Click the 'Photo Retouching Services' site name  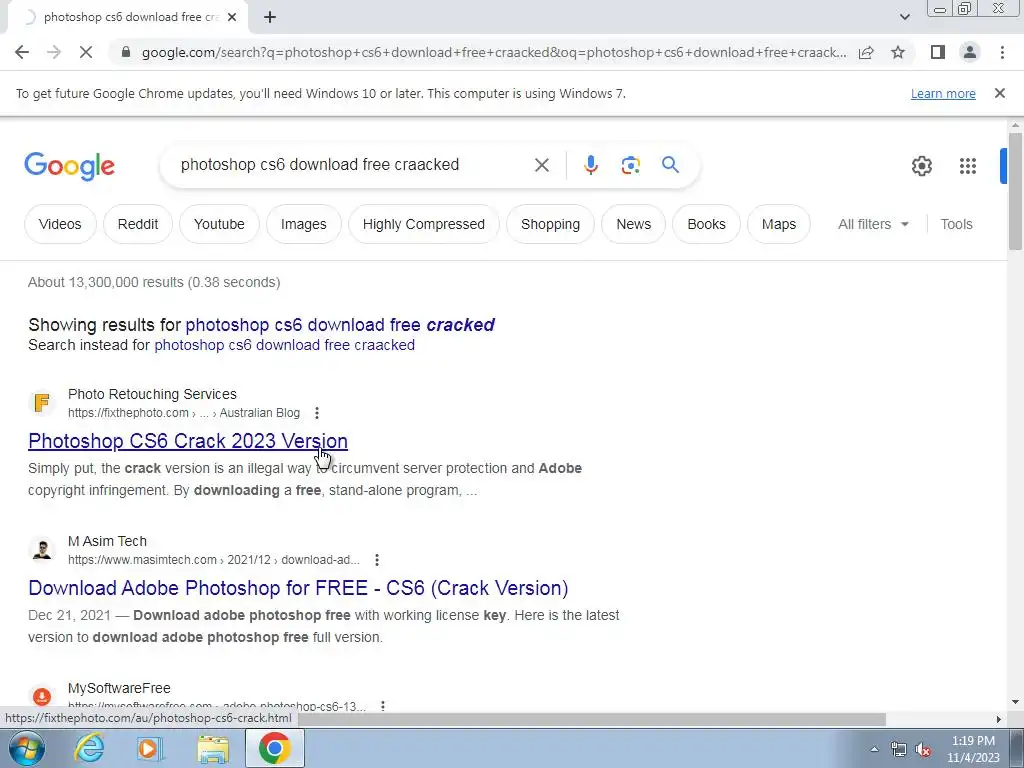tap(152, 394)
